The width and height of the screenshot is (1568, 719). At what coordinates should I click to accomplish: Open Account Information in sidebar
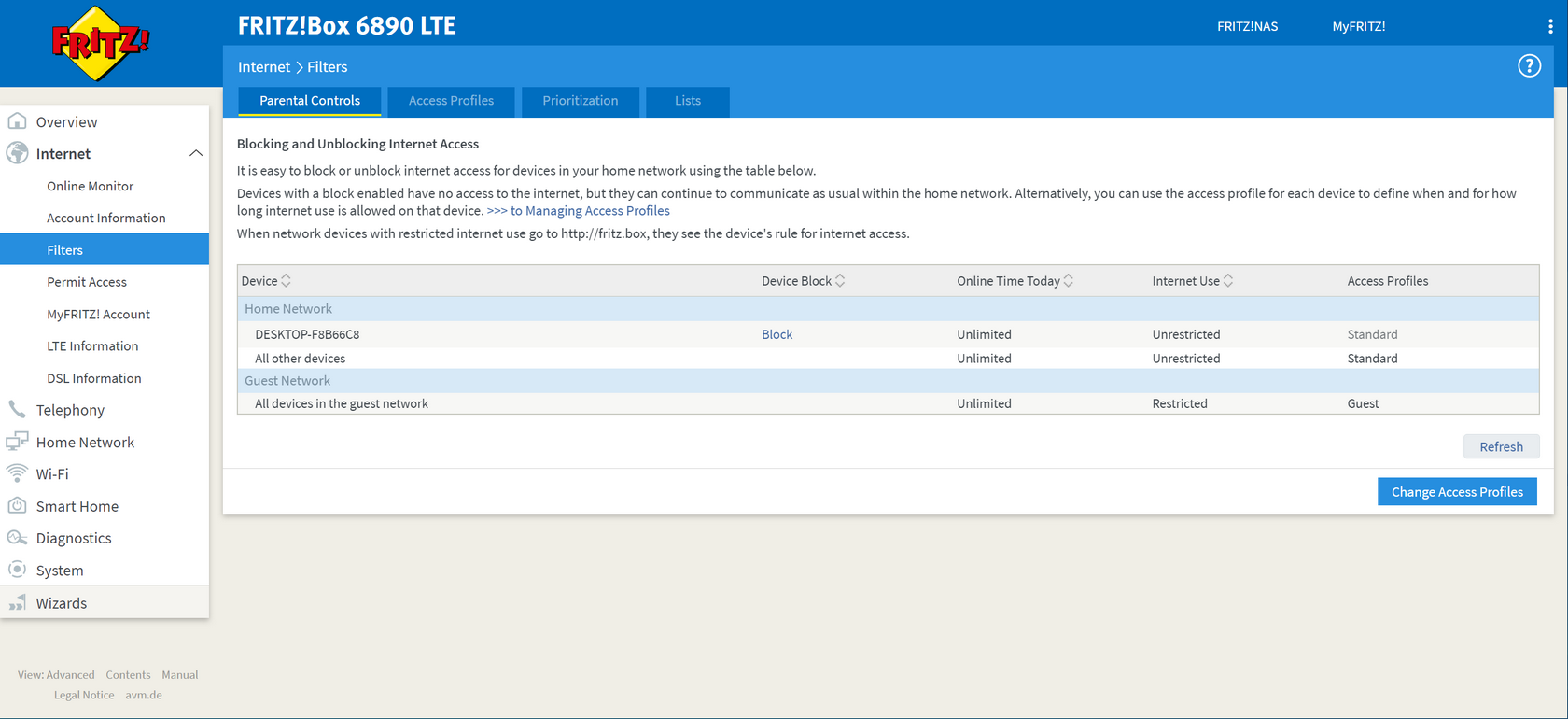[x=106, y=218]
